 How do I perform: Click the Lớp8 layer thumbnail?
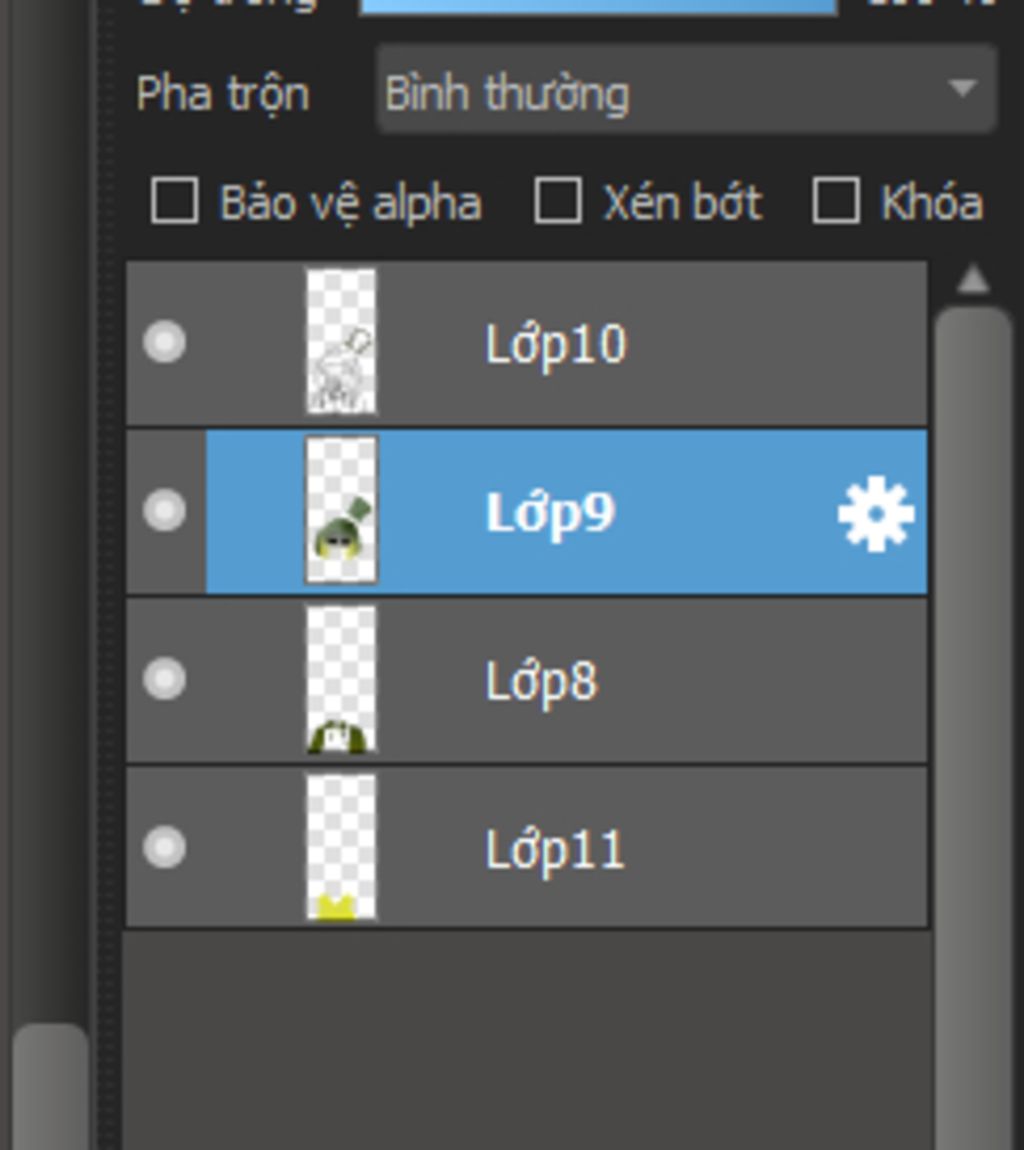coord(340,678)
